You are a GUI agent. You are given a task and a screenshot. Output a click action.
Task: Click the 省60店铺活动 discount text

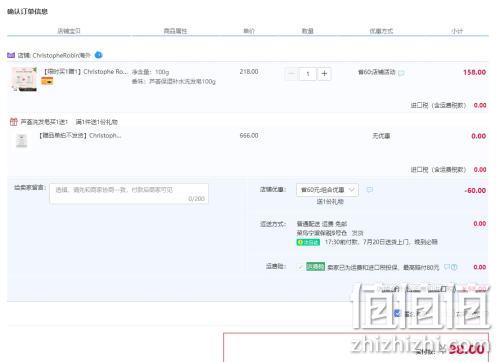point(377,72)
